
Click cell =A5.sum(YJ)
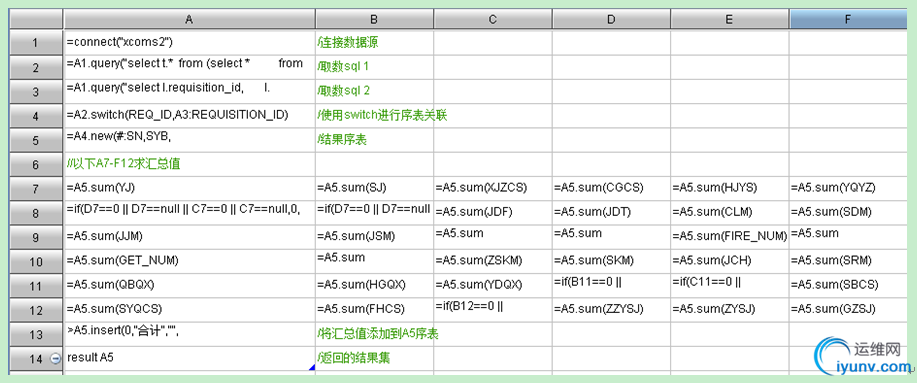189,188
